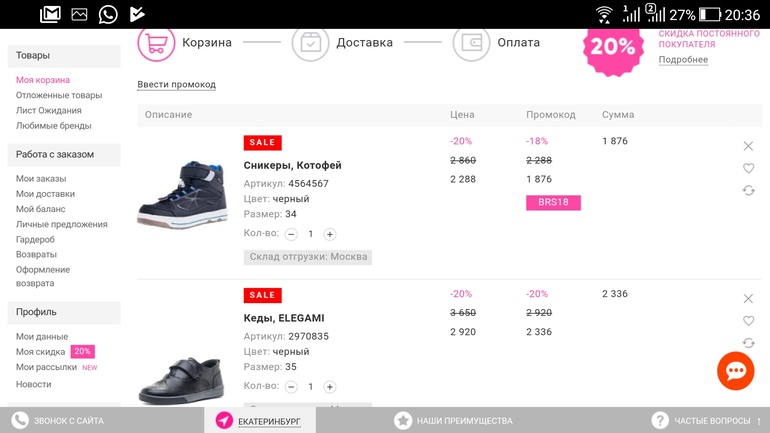
Task: Increase quantity of ELEGAMI shoes
Action: click(330, 386)
